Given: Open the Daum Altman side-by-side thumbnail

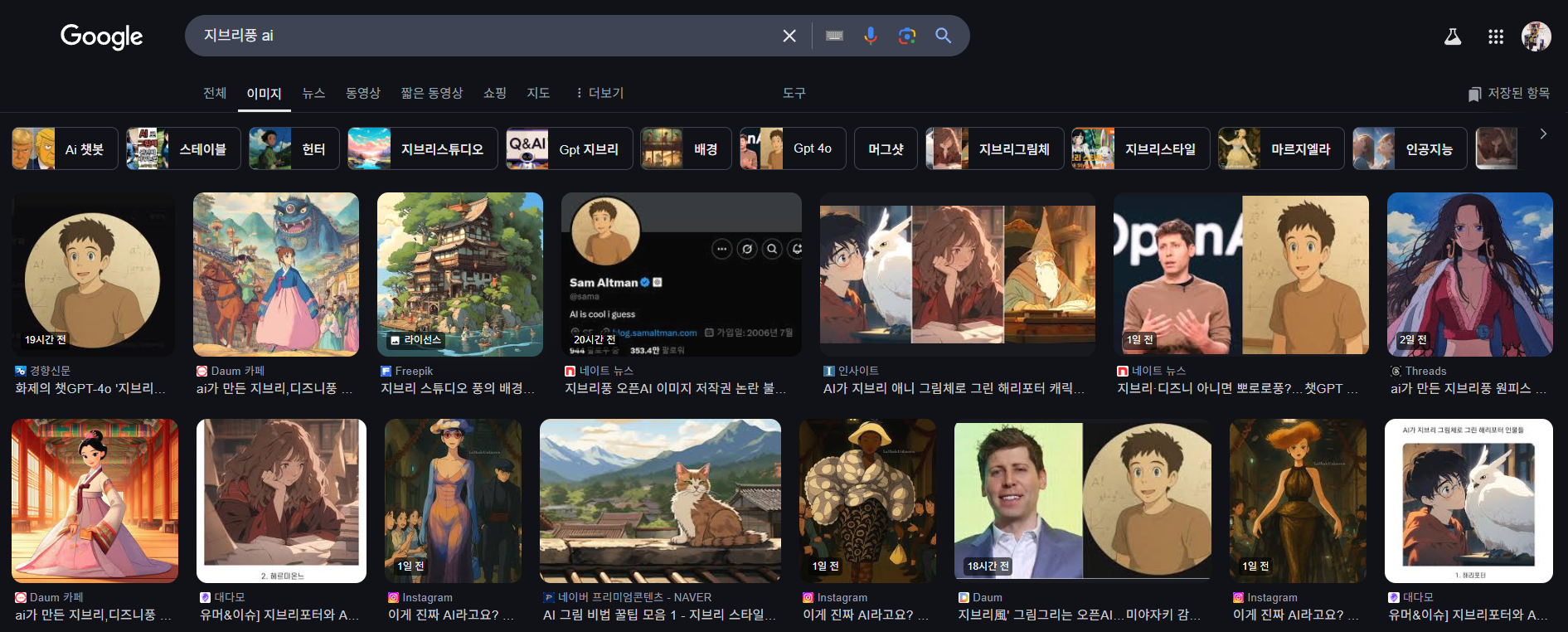Looking at the screenshot, I should pyautogui.click(x=1083, y=501).
